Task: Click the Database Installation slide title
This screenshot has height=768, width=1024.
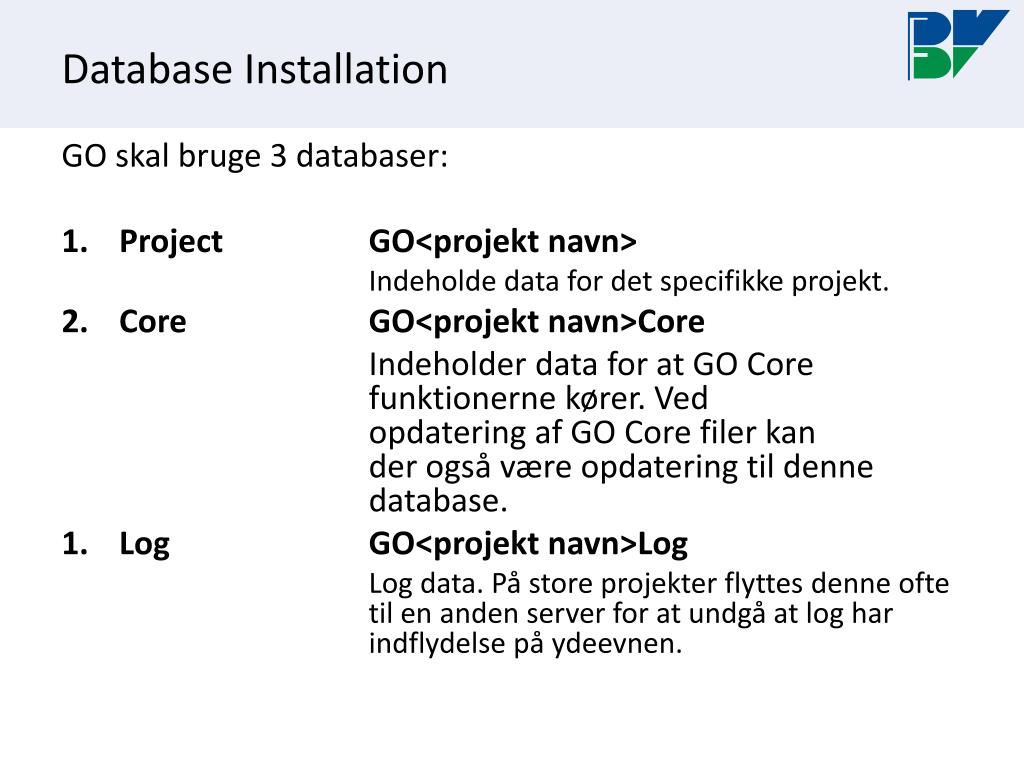Action: click(x=255, y=69)
